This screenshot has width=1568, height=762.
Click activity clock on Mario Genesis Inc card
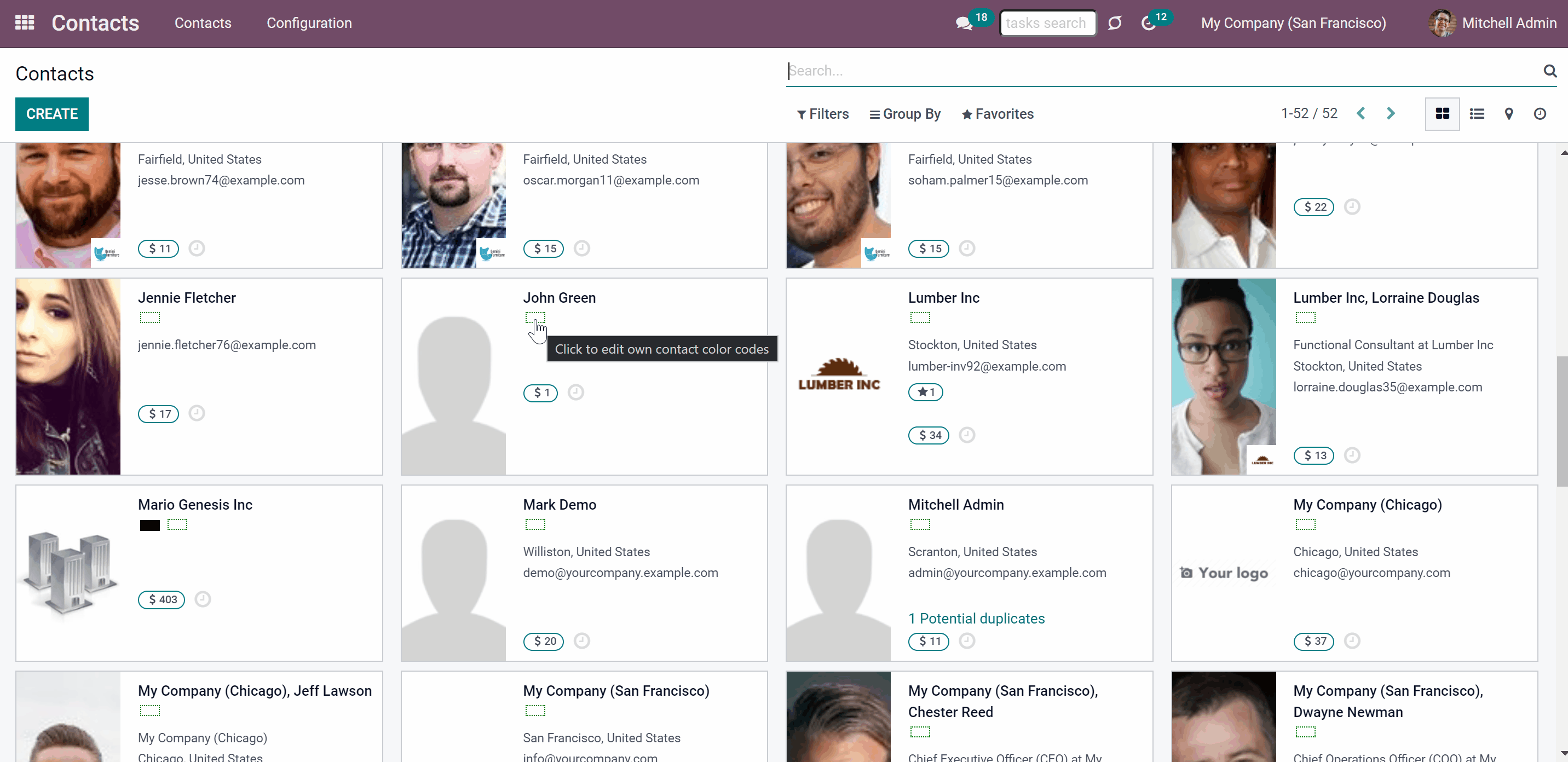pos(203,599)
